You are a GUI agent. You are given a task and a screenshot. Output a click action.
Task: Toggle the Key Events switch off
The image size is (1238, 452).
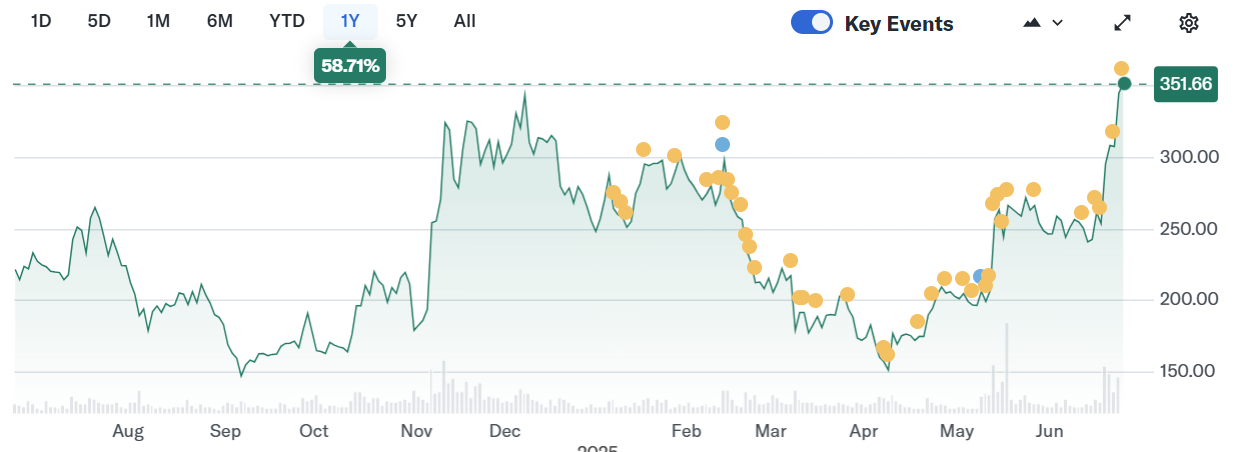811,23
